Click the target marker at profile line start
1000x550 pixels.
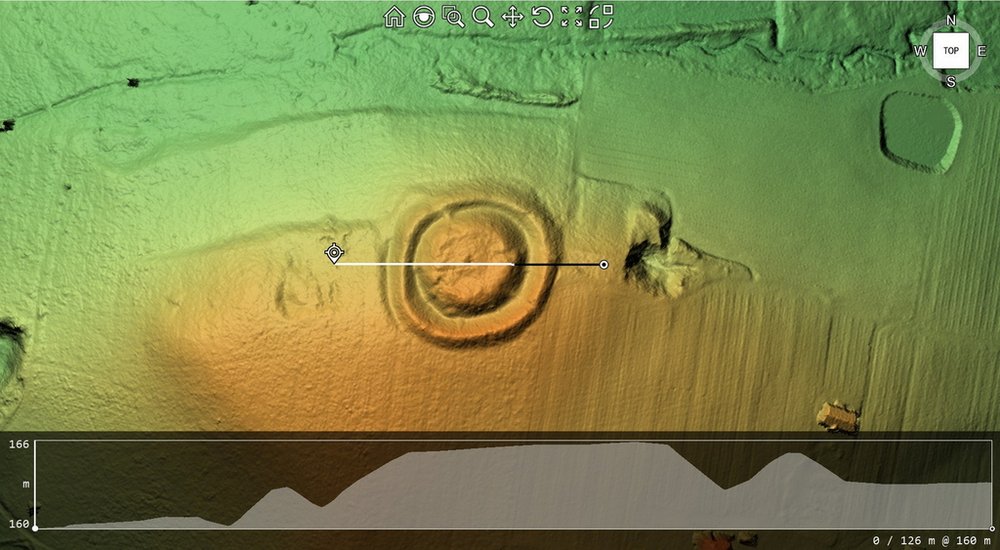(334, 253)
